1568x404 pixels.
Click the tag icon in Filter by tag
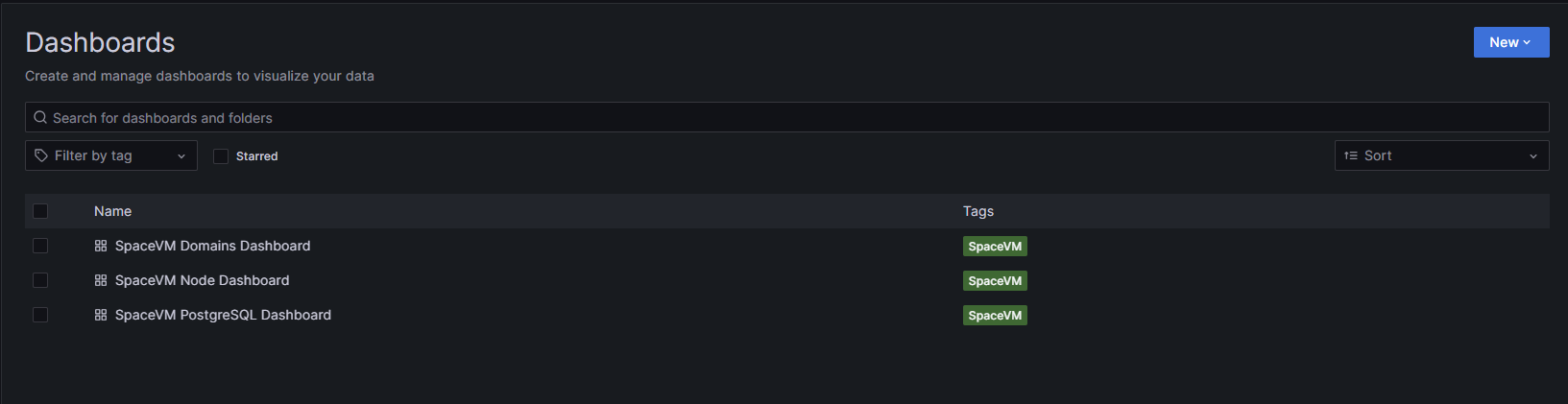(41, 155)
